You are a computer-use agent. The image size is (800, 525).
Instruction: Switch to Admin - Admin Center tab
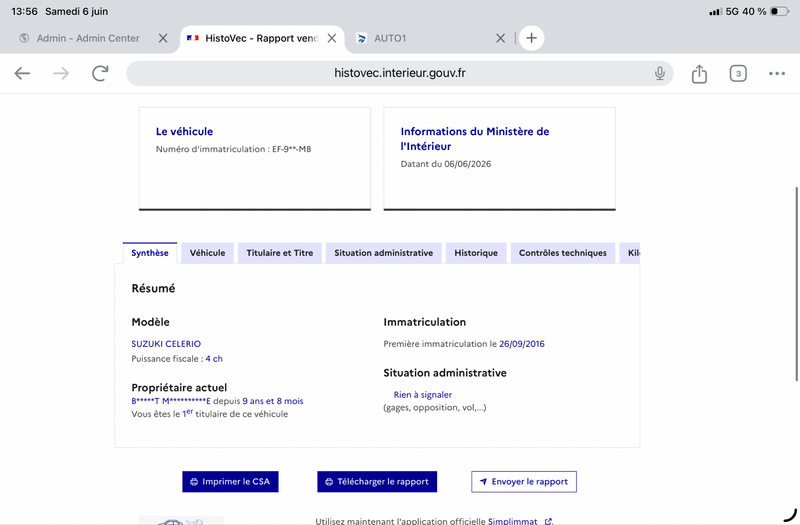point(88,38)
